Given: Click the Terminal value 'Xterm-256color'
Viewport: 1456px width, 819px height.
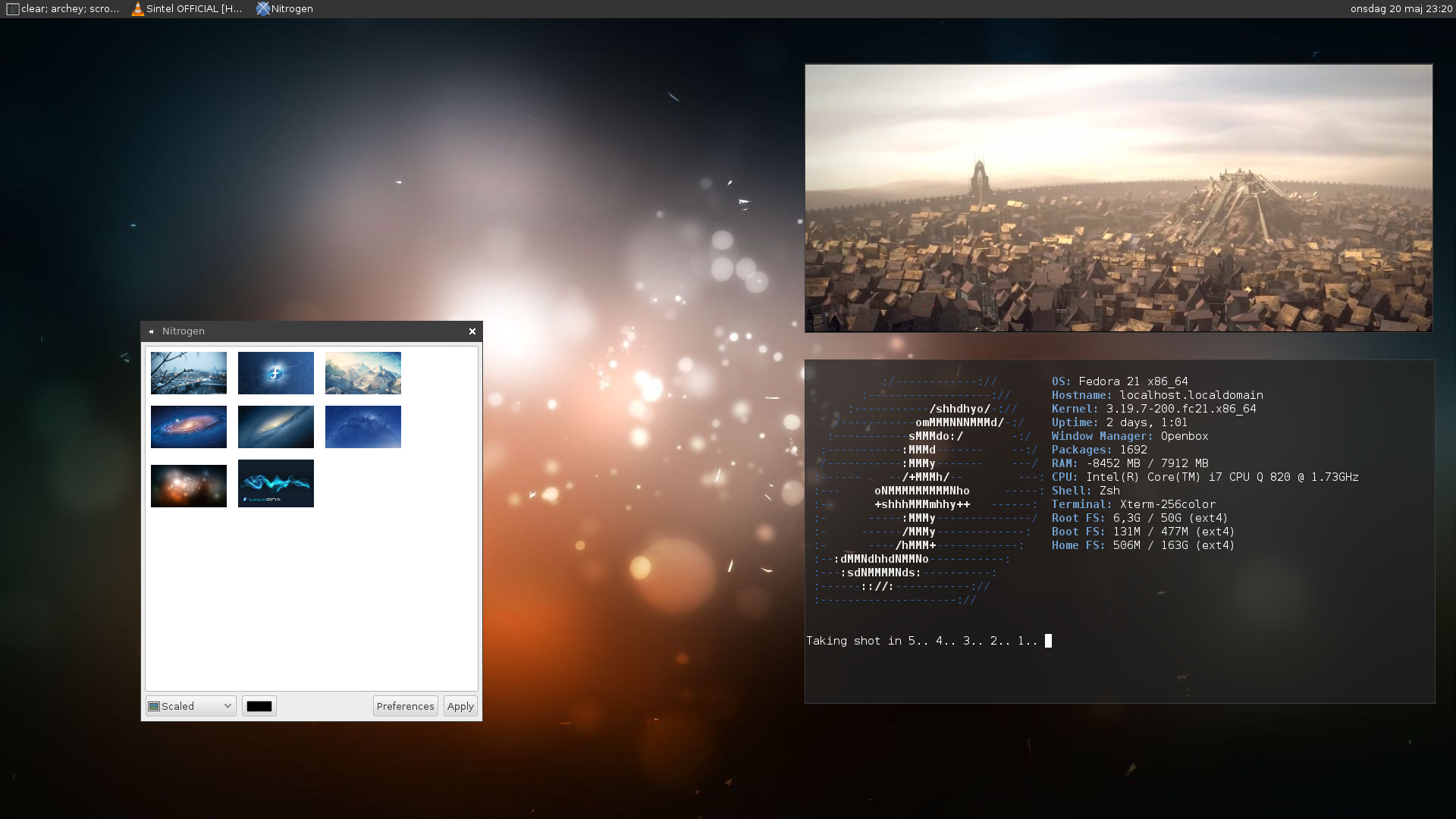Looking at the screenshot, I should click(1168, 504).
